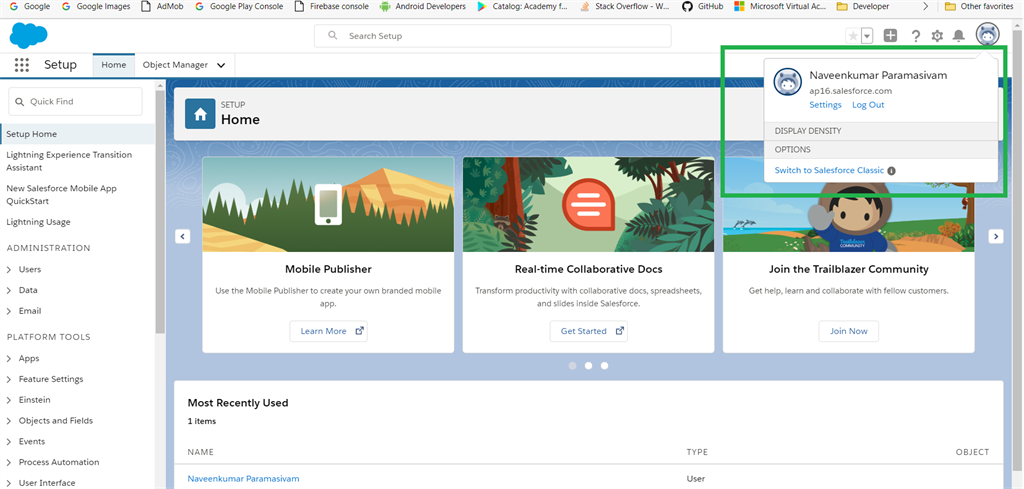Click the Search Setup field

[x=492, y=36]
